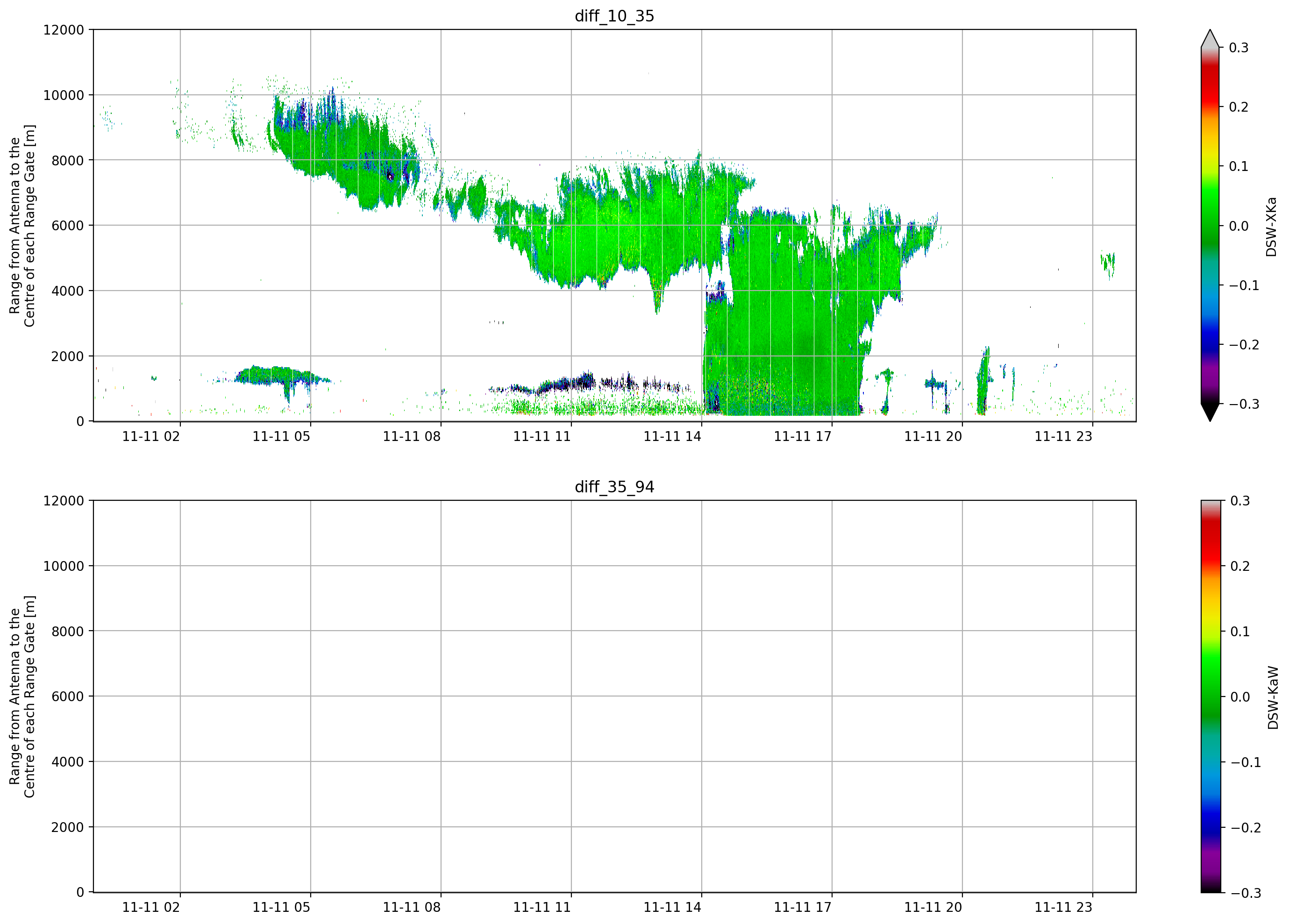Click the 12000 tick in diff_10_35 plot

pyautogui.click(x=64, y=29)
